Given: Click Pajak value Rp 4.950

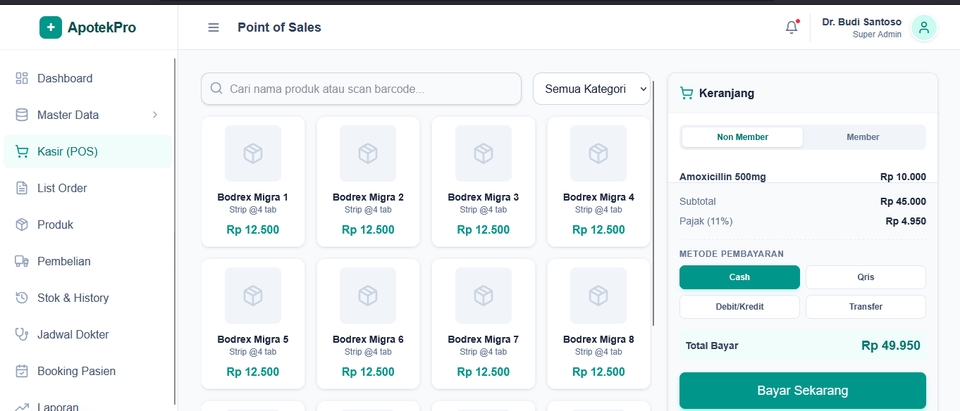Looking at the screenshot, I should tap(906, 221).
